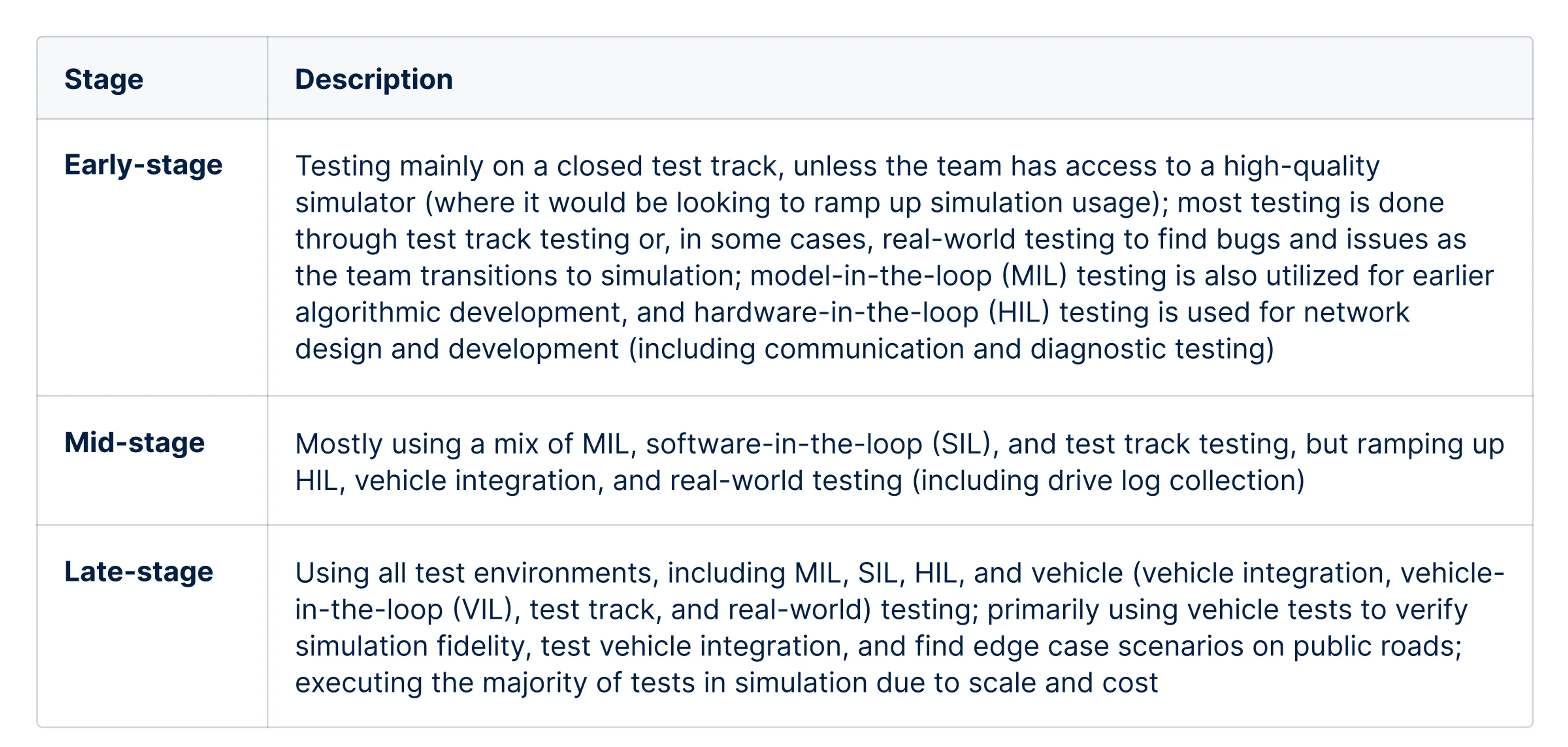Click the Late-stage description text
Viewport: 1568px width, 747px height.
tap(900, 628)
